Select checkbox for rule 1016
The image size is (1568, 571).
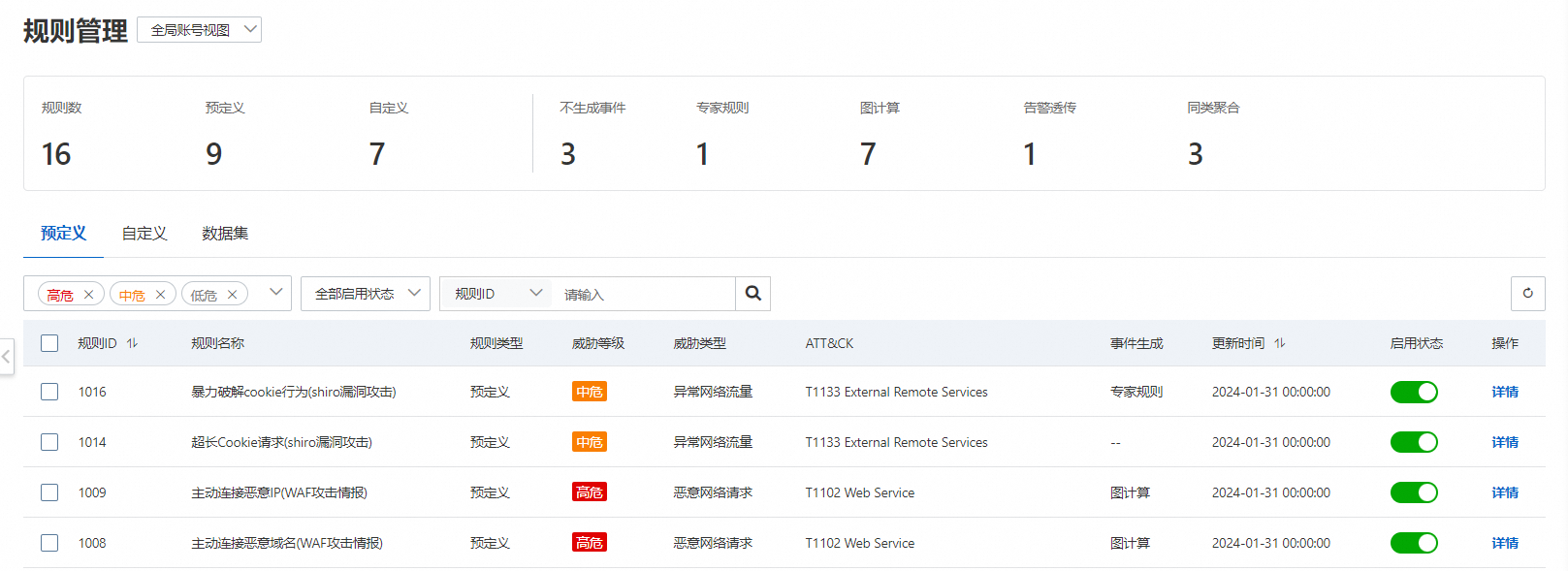click(x=49, y=392)
